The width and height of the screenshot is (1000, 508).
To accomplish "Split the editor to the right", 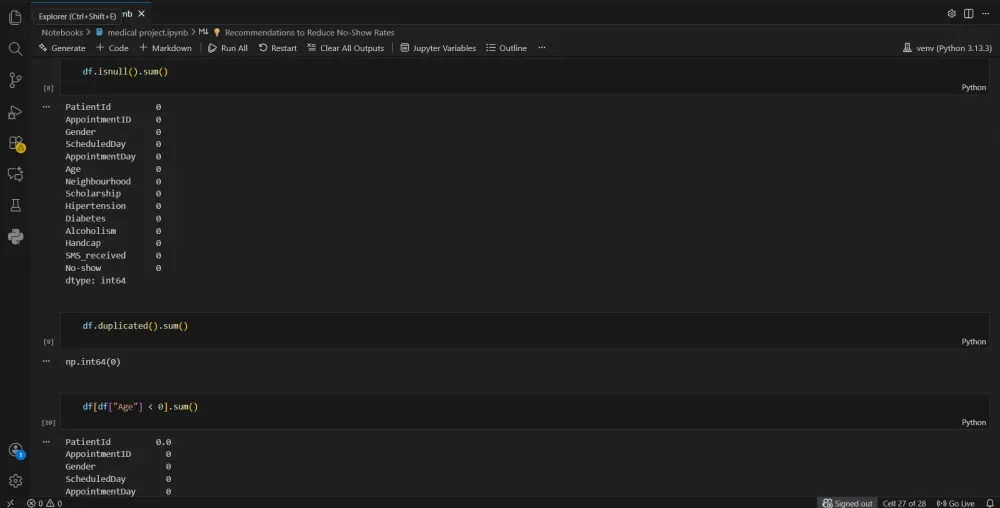I will [x=968, y=13].
